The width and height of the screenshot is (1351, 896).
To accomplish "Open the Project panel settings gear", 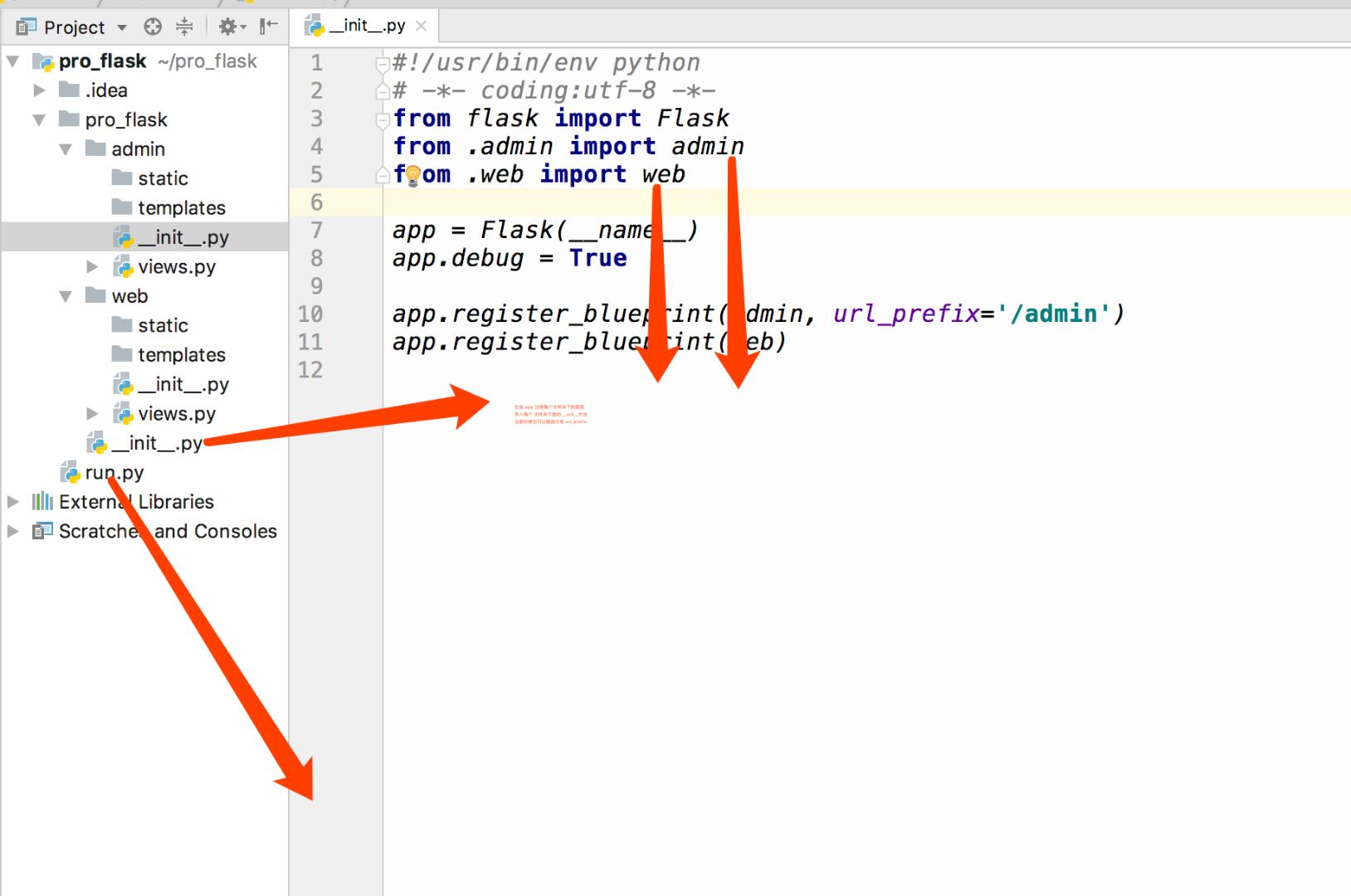I will (x=232, y=27).
